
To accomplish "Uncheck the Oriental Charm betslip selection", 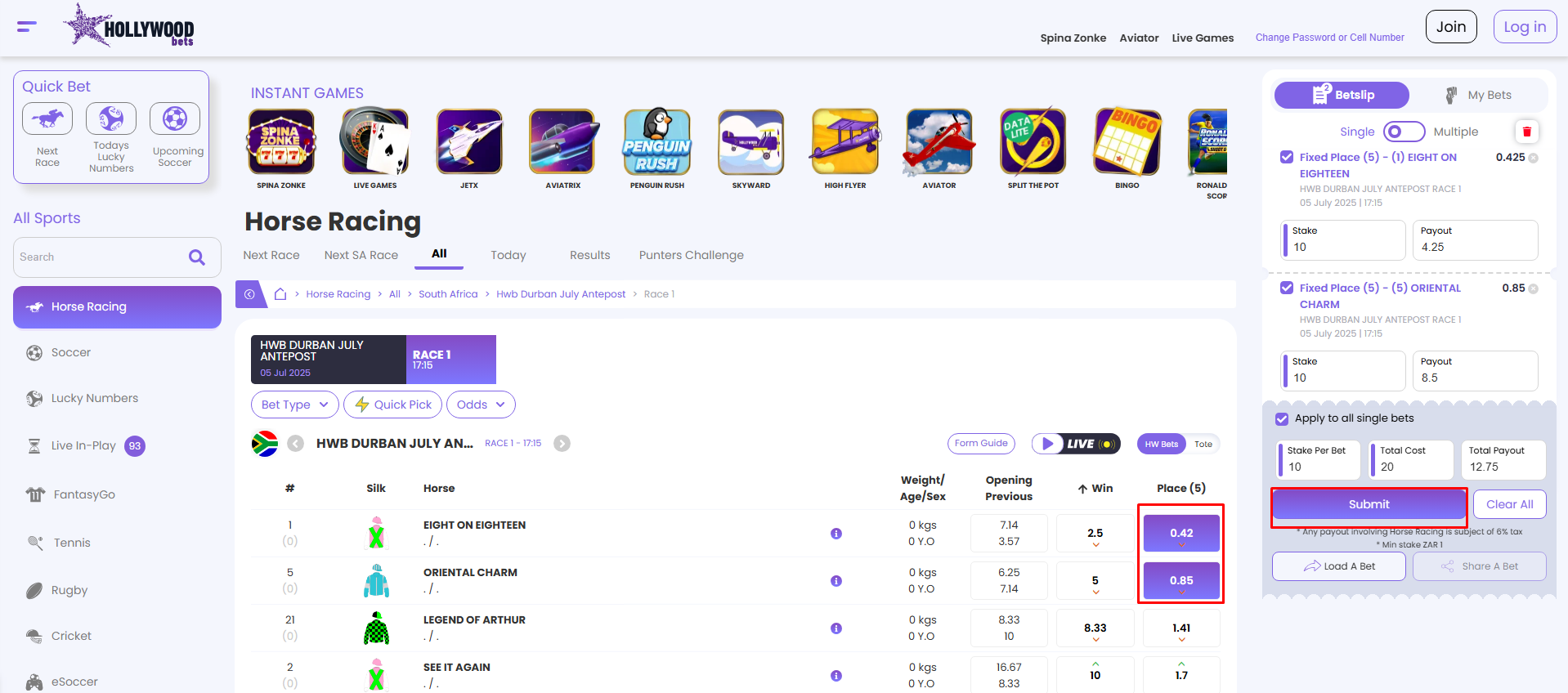I will pyautogui.click(x=1287, y=288).
